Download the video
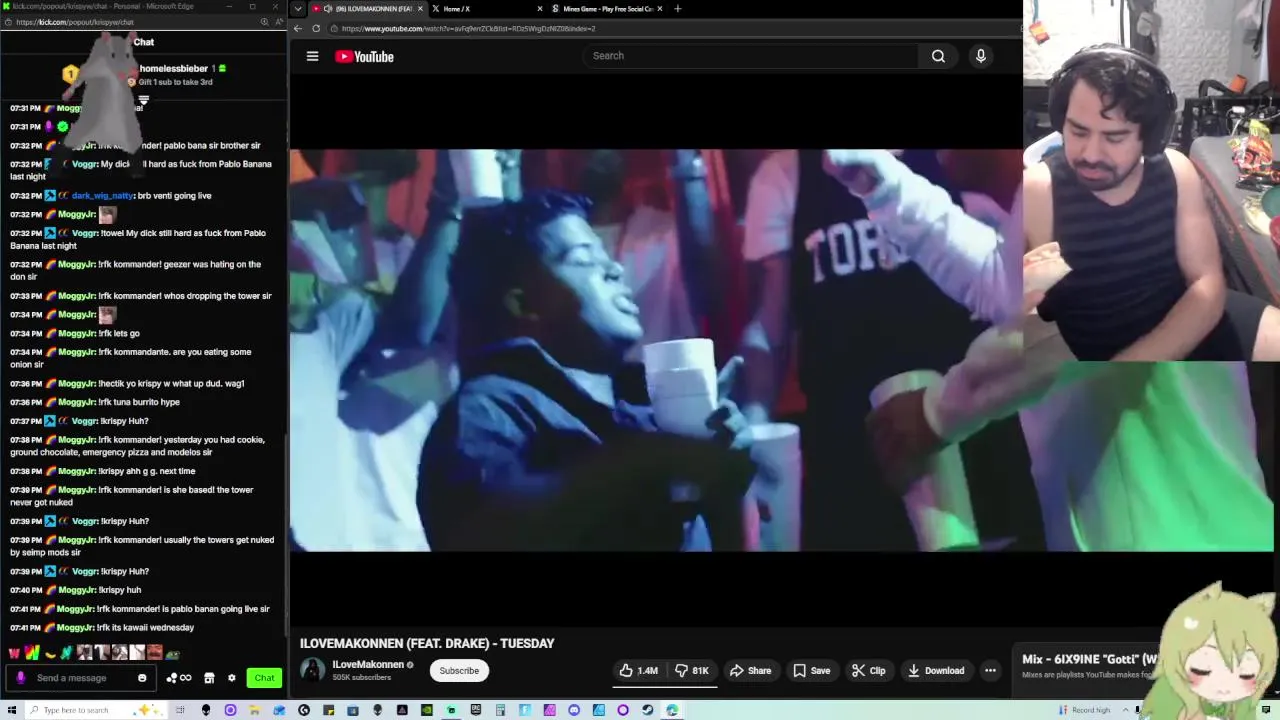This screenshot has height=720, width=1280. [x=935, y=671]
